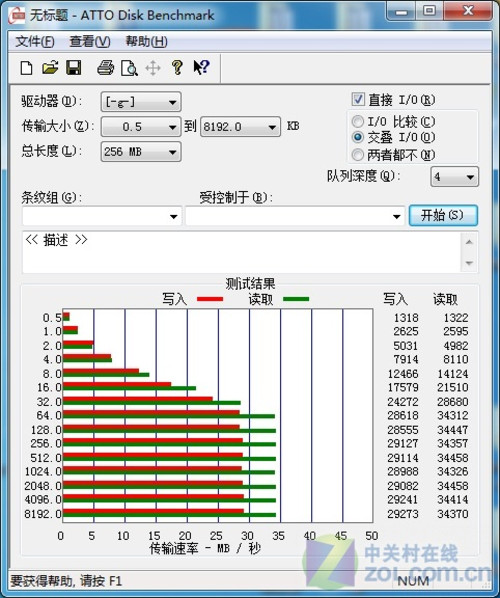The image size is (500, 598).
Task: Print results using the printer icon
Action: 105,68
